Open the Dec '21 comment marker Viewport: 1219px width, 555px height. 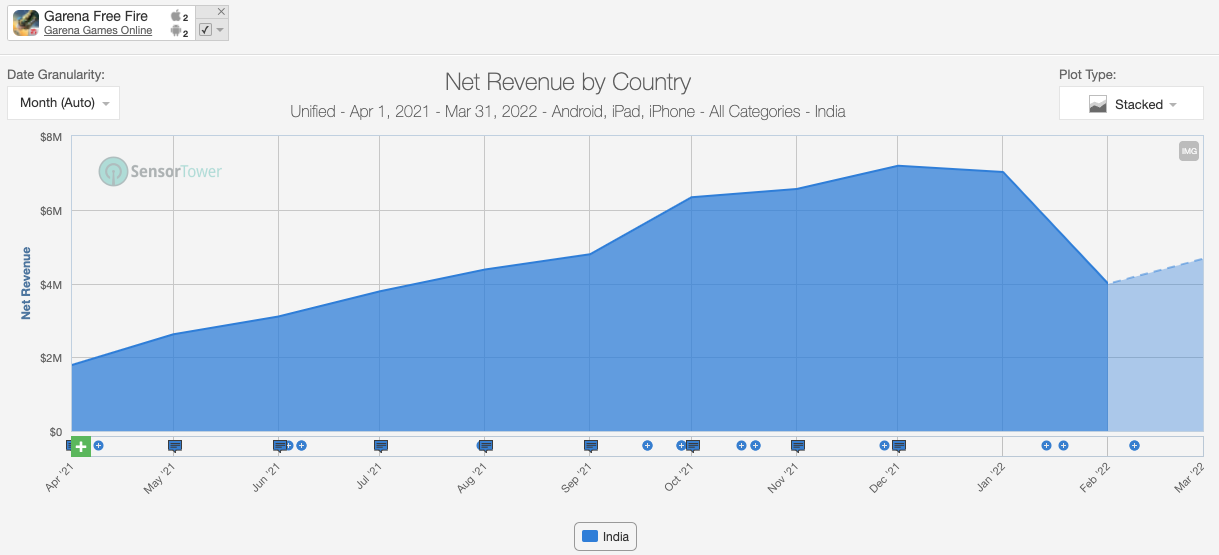point(899,446)
